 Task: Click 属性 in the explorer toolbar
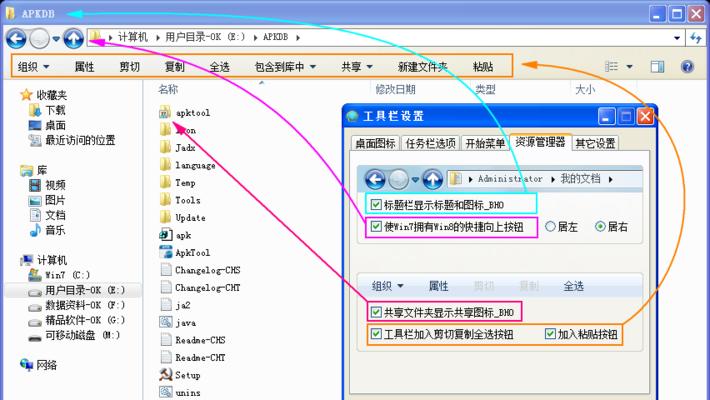coord(84,67)
